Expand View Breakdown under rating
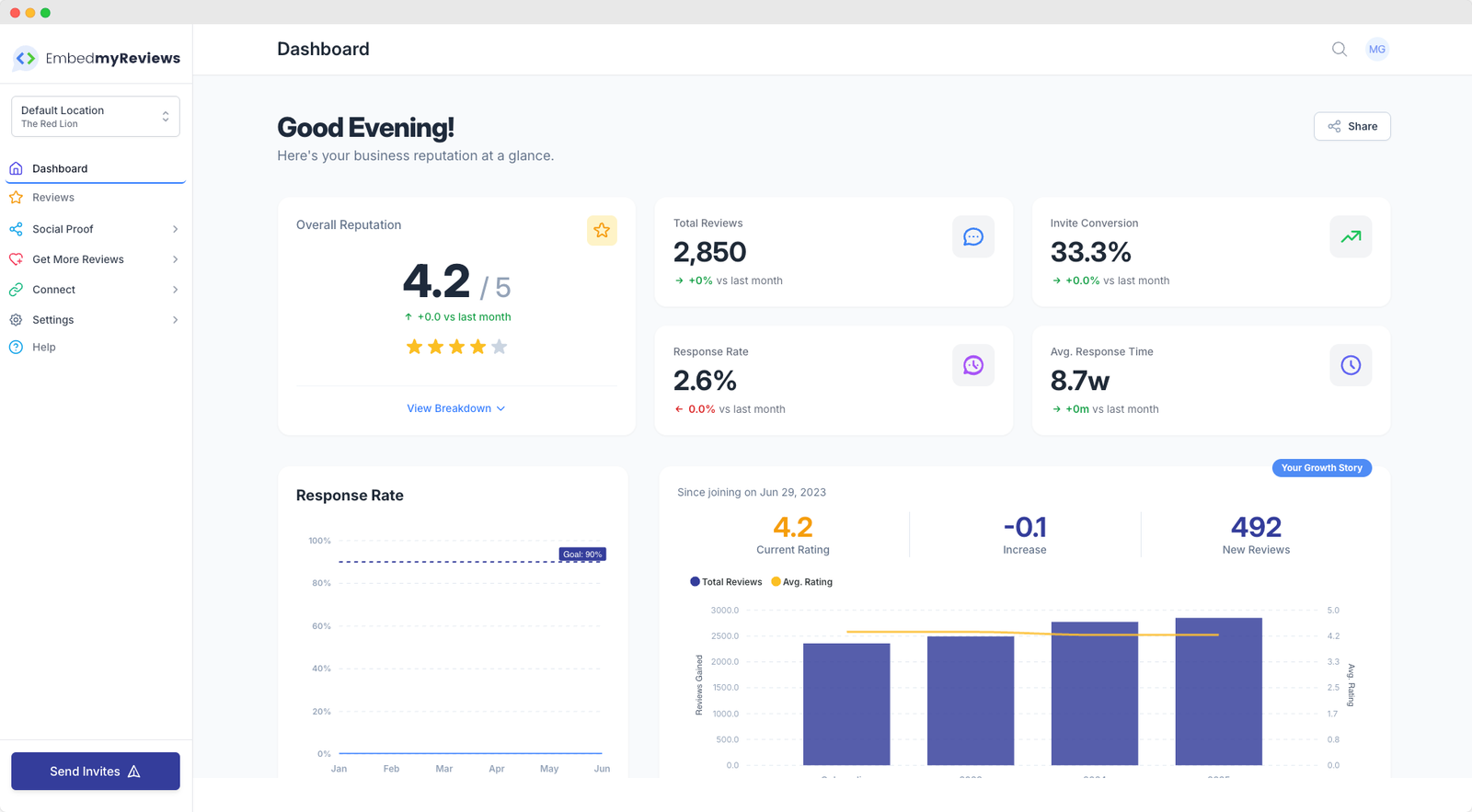Viewport: 1472px width, 812px height. [455, 408]
